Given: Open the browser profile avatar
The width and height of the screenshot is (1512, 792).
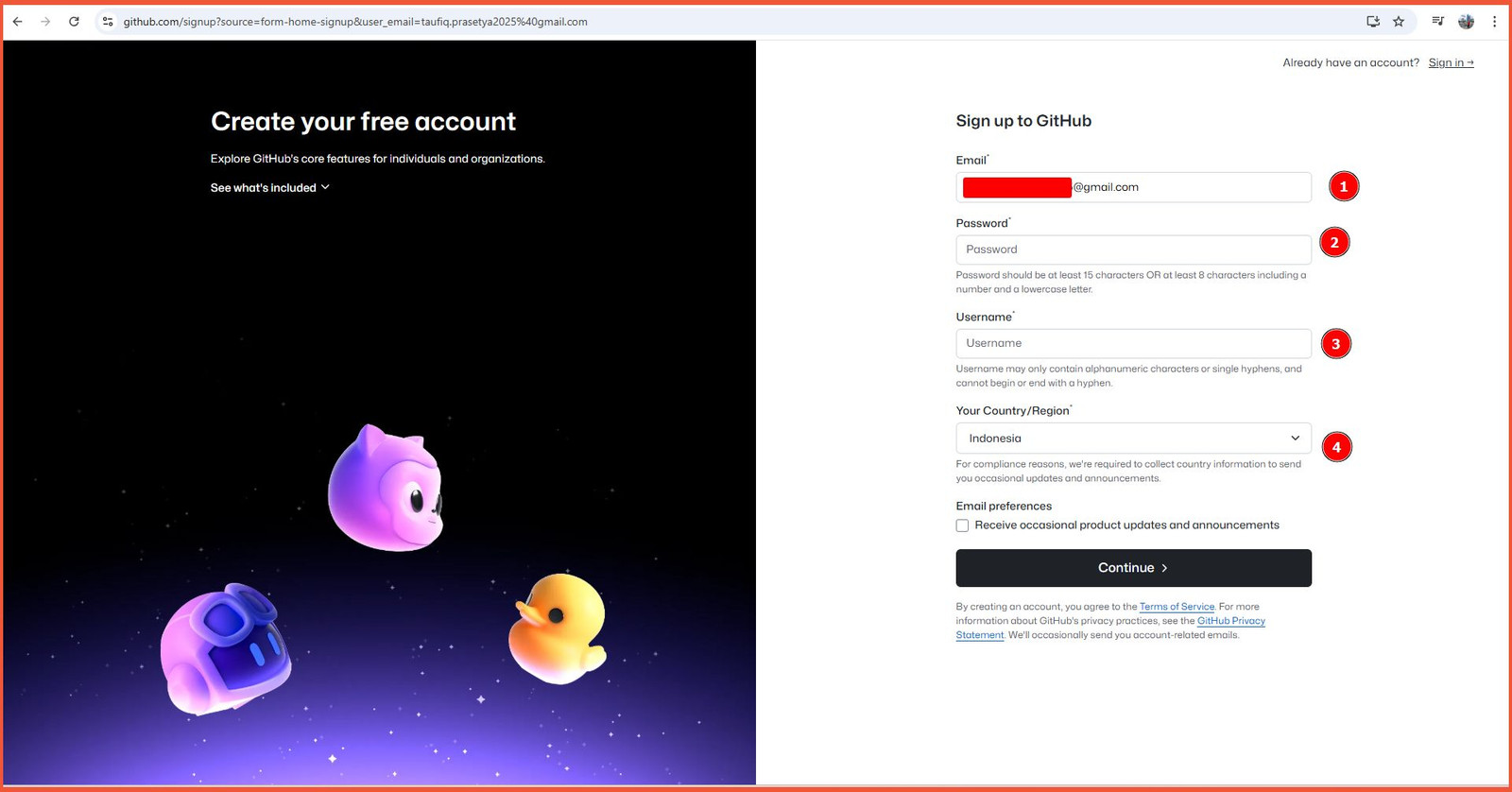Looking at the screenshot, I should [1467, 21].
